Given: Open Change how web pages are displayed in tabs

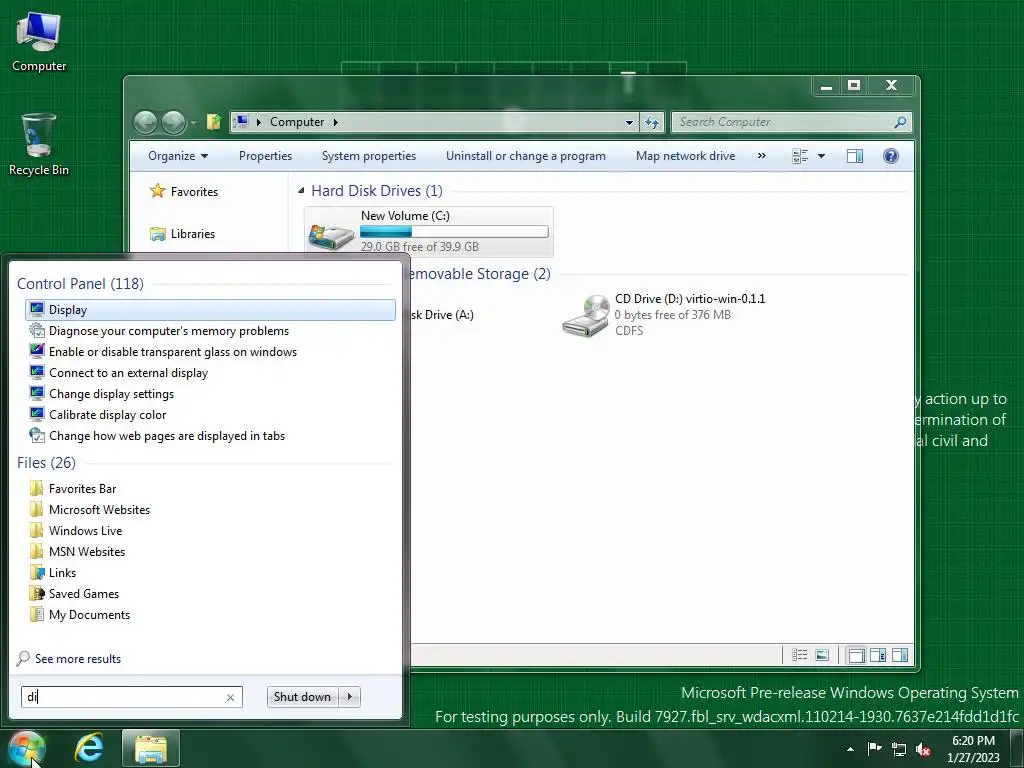Looking at the screenshot, I should pyautogui.click(x=167, y=436).
